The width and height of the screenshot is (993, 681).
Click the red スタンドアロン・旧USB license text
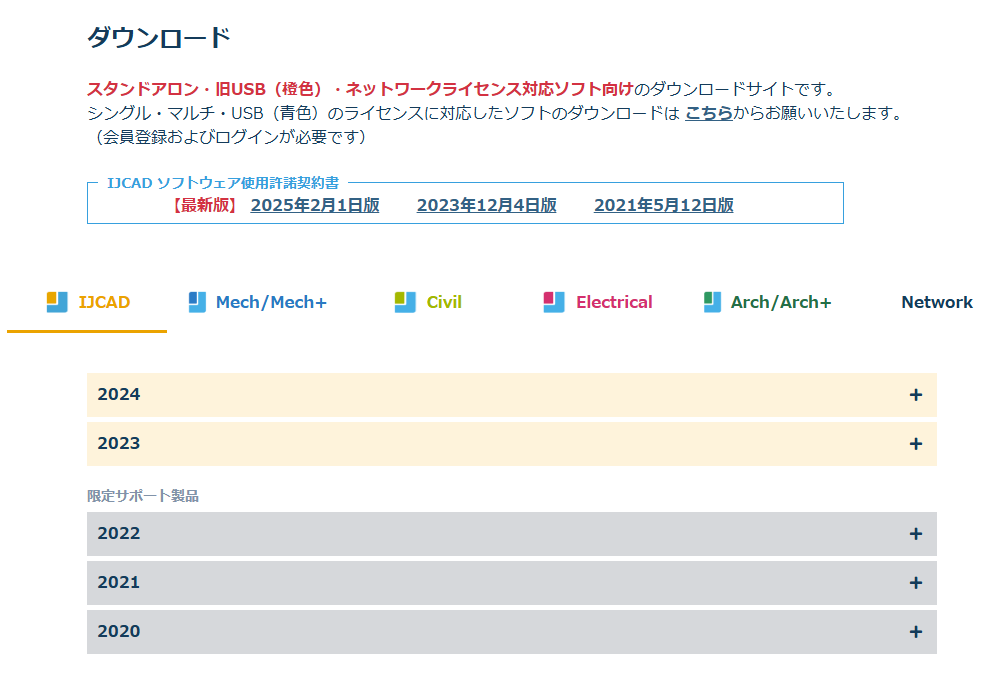360,89
